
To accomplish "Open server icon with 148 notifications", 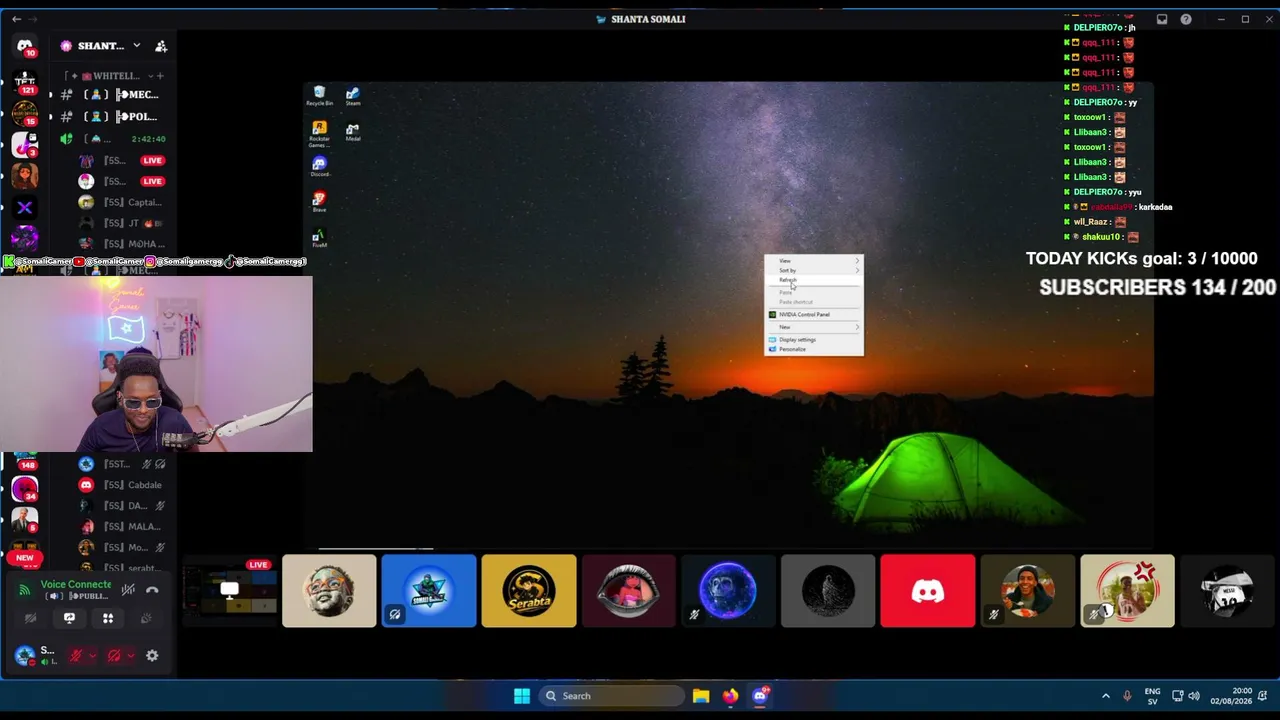I will (25, 461).
